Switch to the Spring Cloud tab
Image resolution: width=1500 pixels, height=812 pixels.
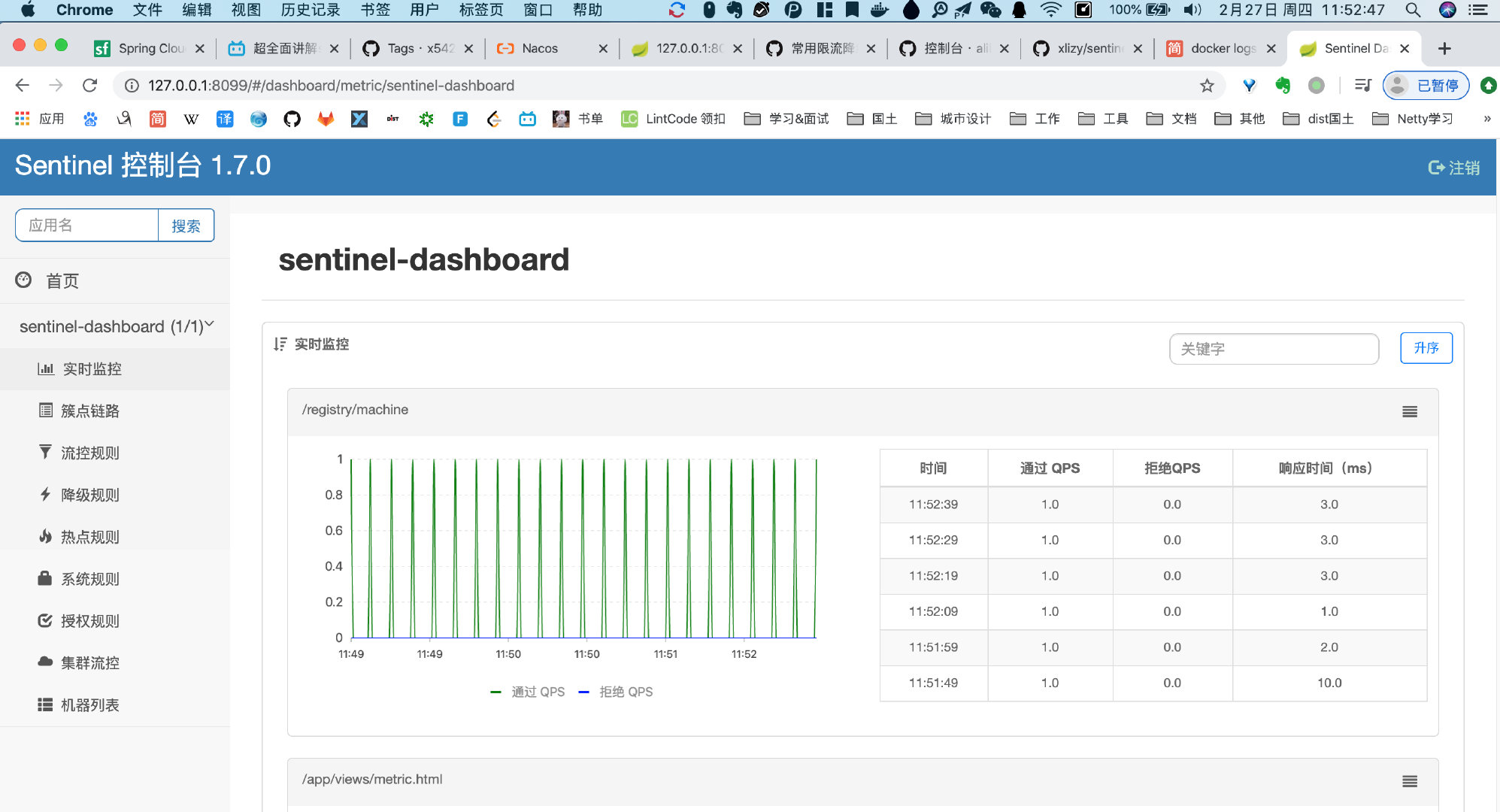(149, 49)
